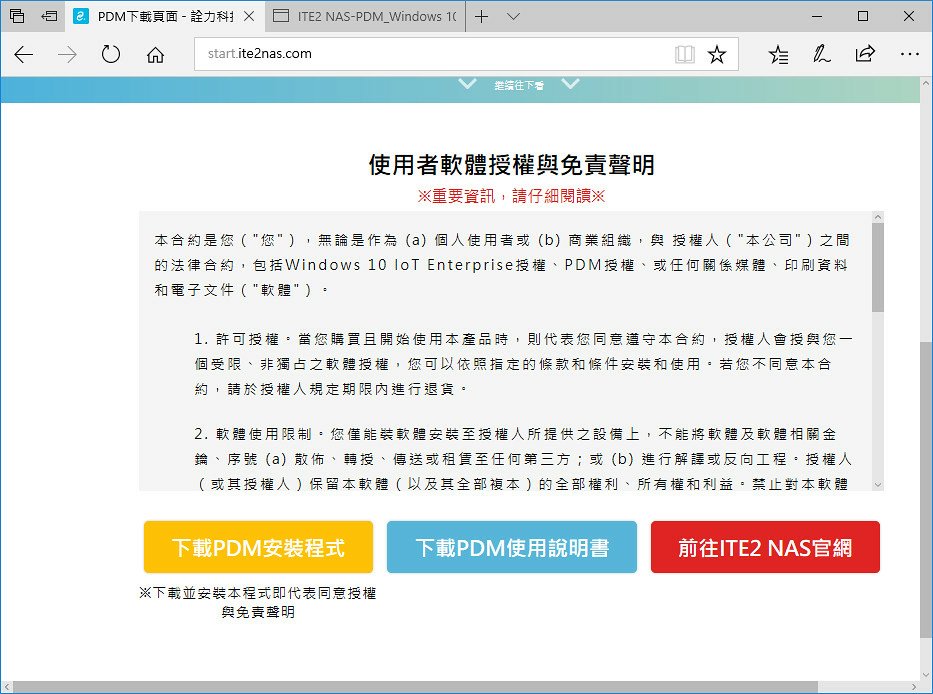
Task: Add page to favorites star
Action: coord(717,54)
